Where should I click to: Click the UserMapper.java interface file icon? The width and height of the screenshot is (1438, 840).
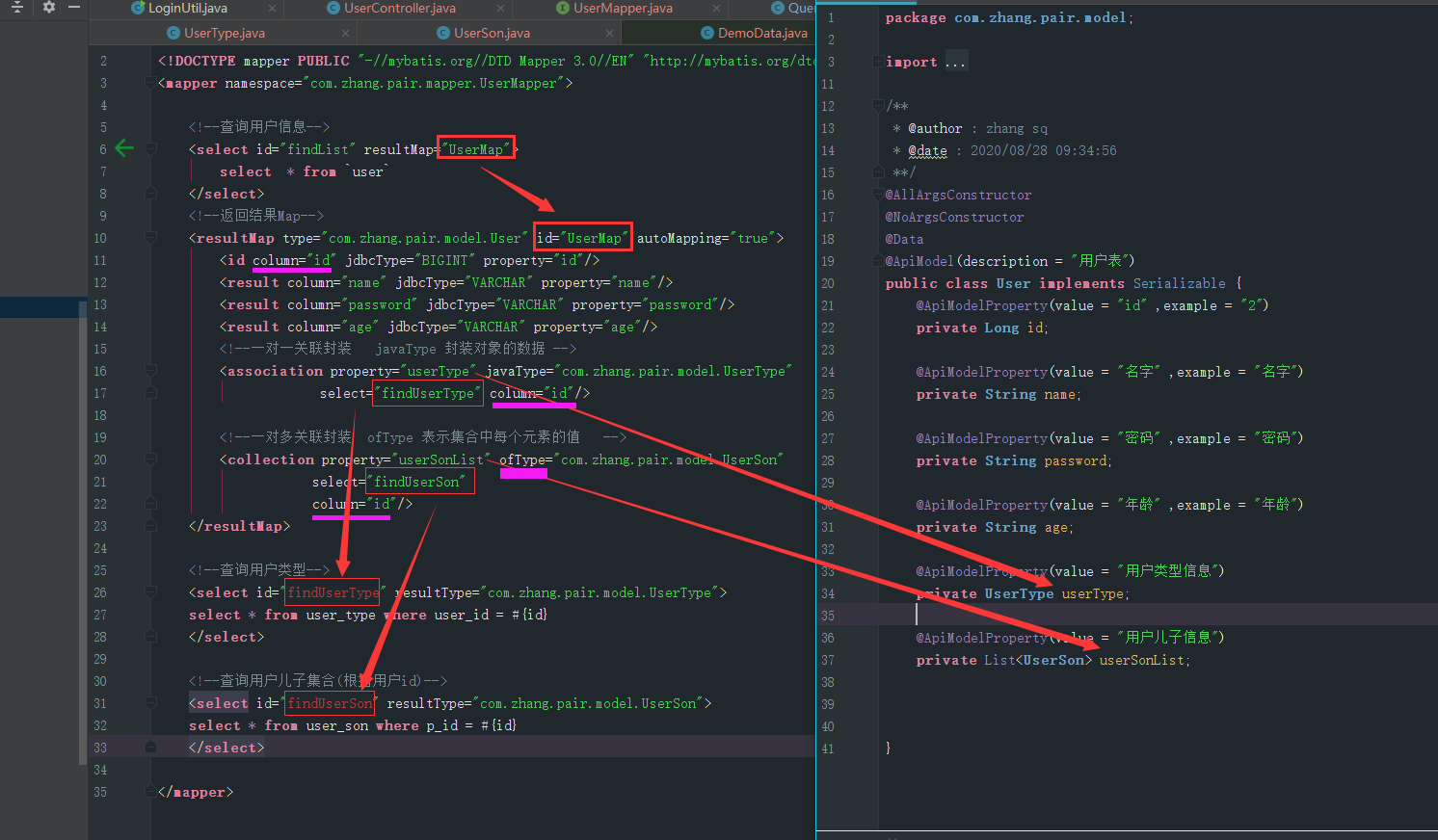click(x=563, y=8)
